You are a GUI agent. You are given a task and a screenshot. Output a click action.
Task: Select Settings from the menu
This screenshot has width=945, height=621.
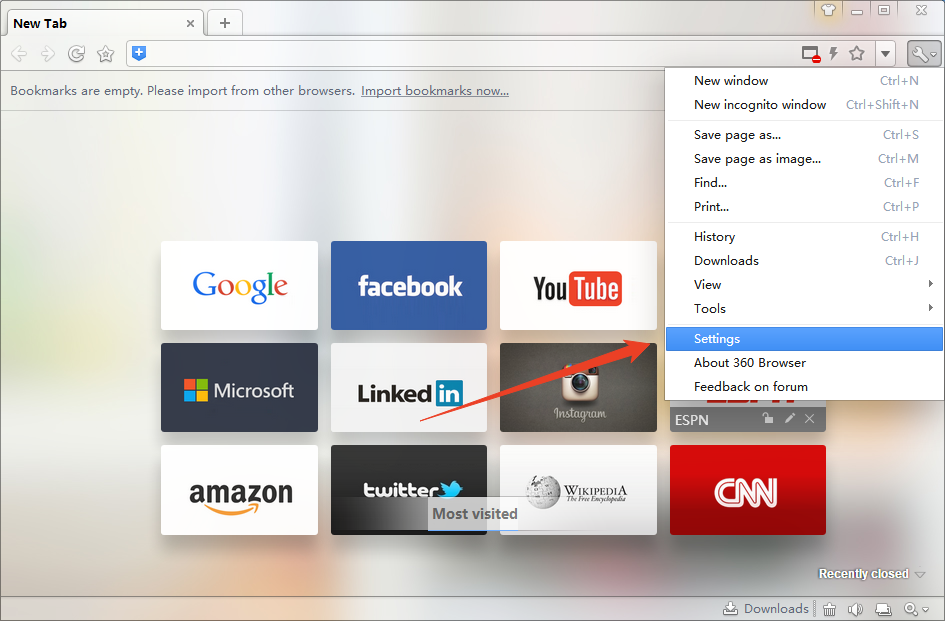coord(717,339)
